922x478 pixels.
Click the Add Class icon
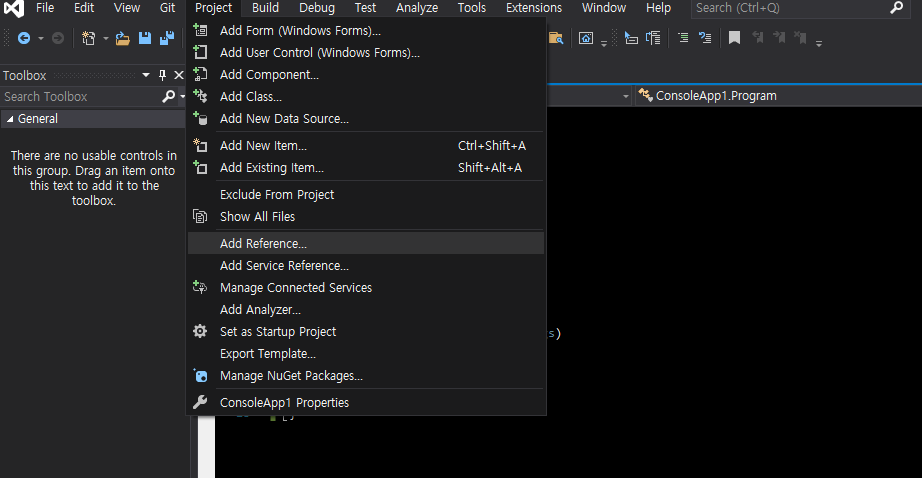pos(200,96)
